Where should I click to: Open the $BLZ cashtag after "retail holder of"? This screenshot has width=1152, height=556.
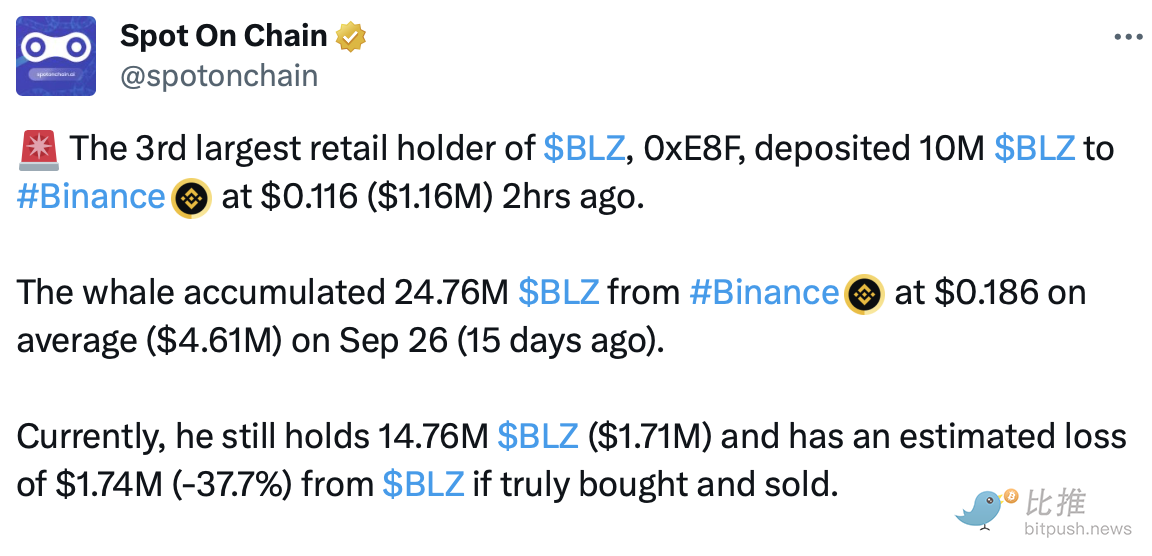point(584,149)
